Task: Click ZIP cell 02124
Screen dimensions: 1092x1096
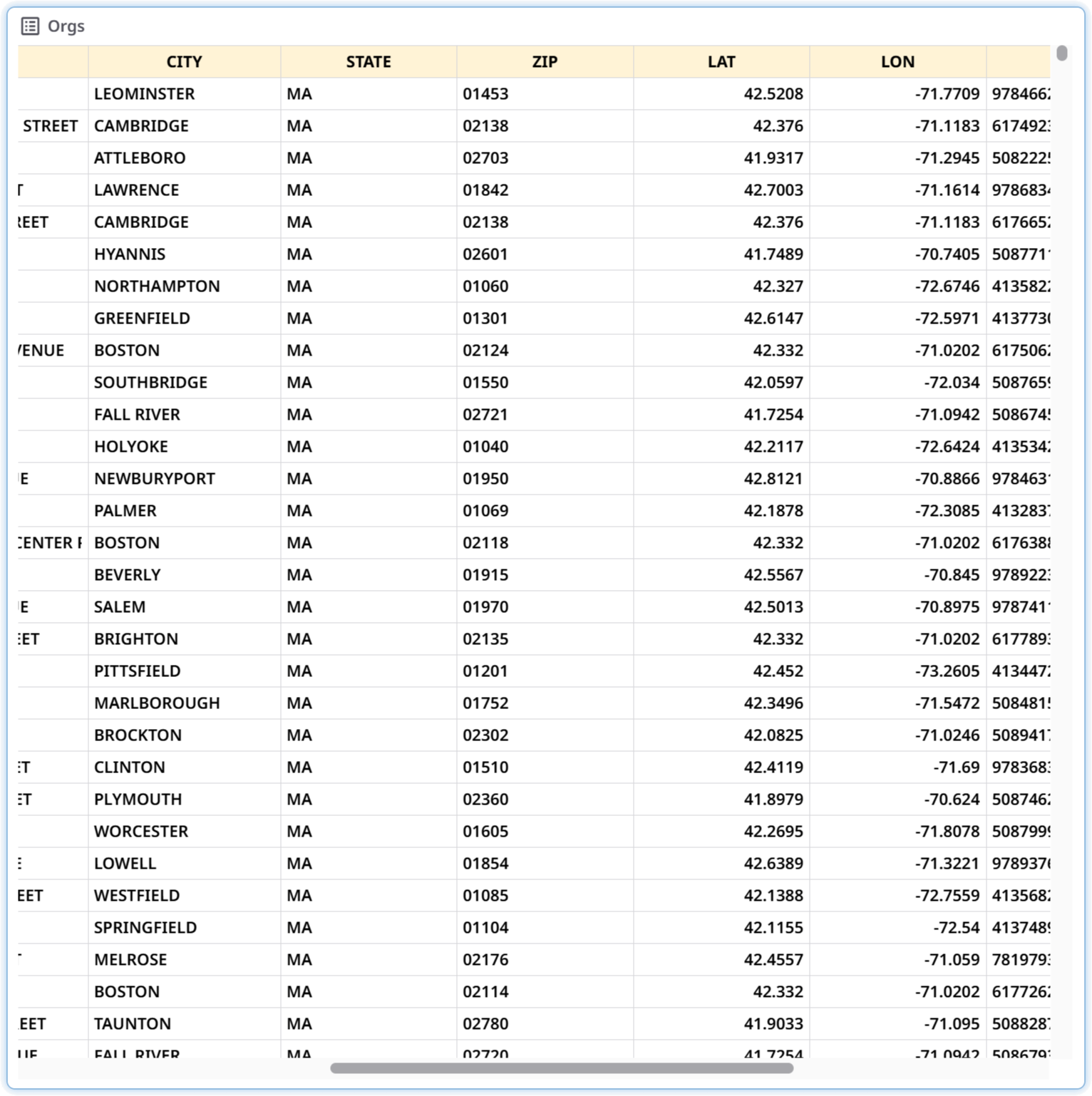Action: click(x=545, y=351)
